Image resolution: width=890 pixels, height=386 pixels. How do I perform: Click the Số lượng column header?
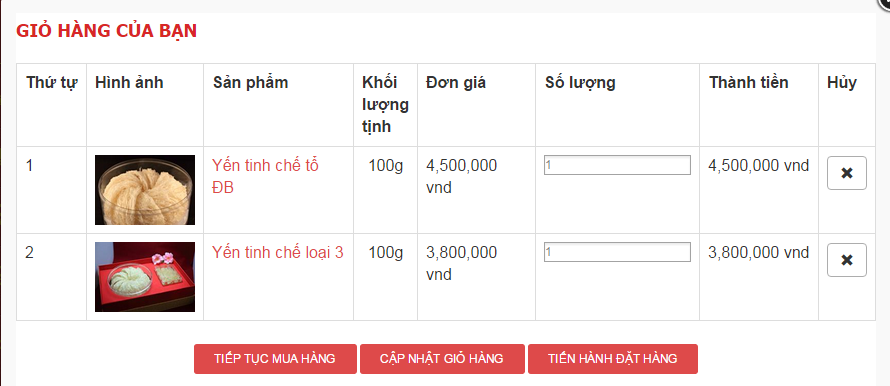point(580,83)
